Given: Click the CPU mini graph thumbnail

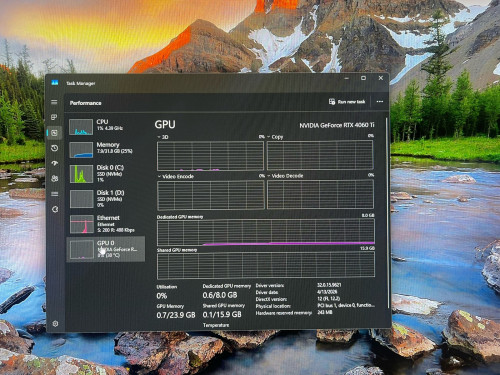Looking at the screenshot, I should click(x=81, y=127).
